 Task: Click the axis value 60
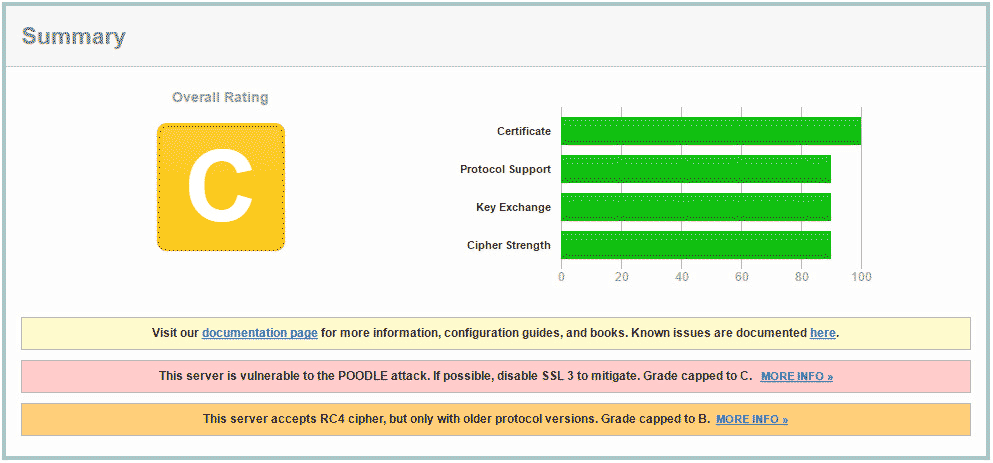742,277
